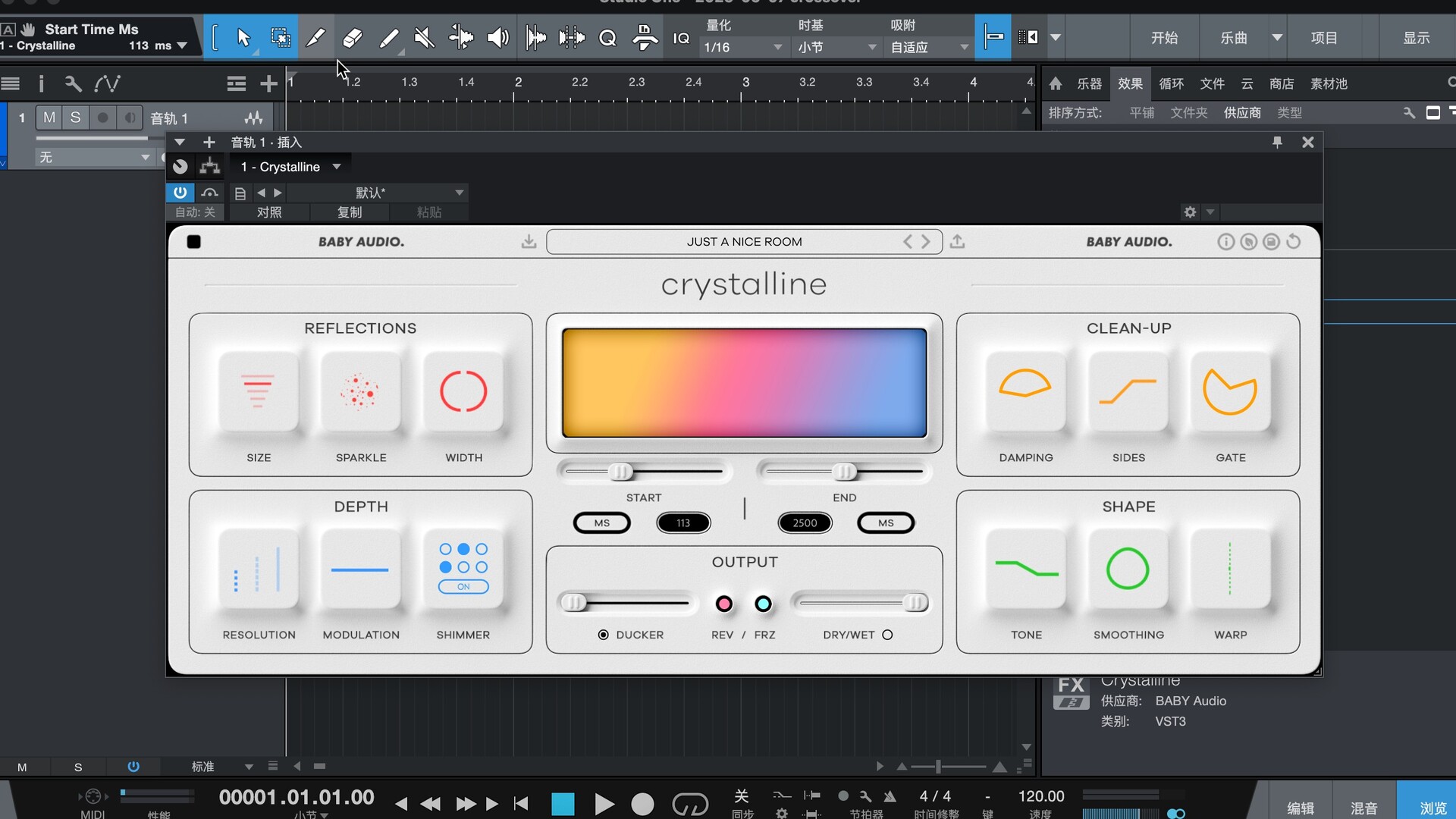Open 标准 dropdown in bottom bar
This screenshot has height=819, width=1456.
tap(221, 767)
